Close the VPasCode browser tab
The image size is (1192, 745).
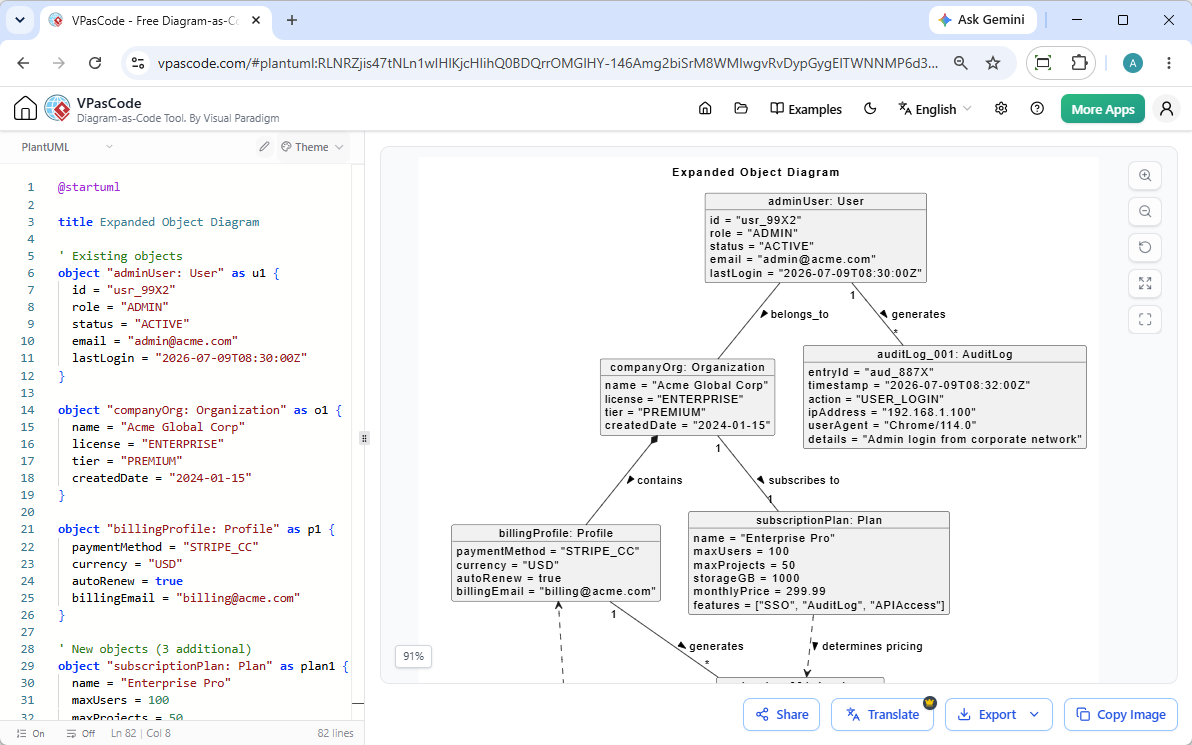[256, 21]
